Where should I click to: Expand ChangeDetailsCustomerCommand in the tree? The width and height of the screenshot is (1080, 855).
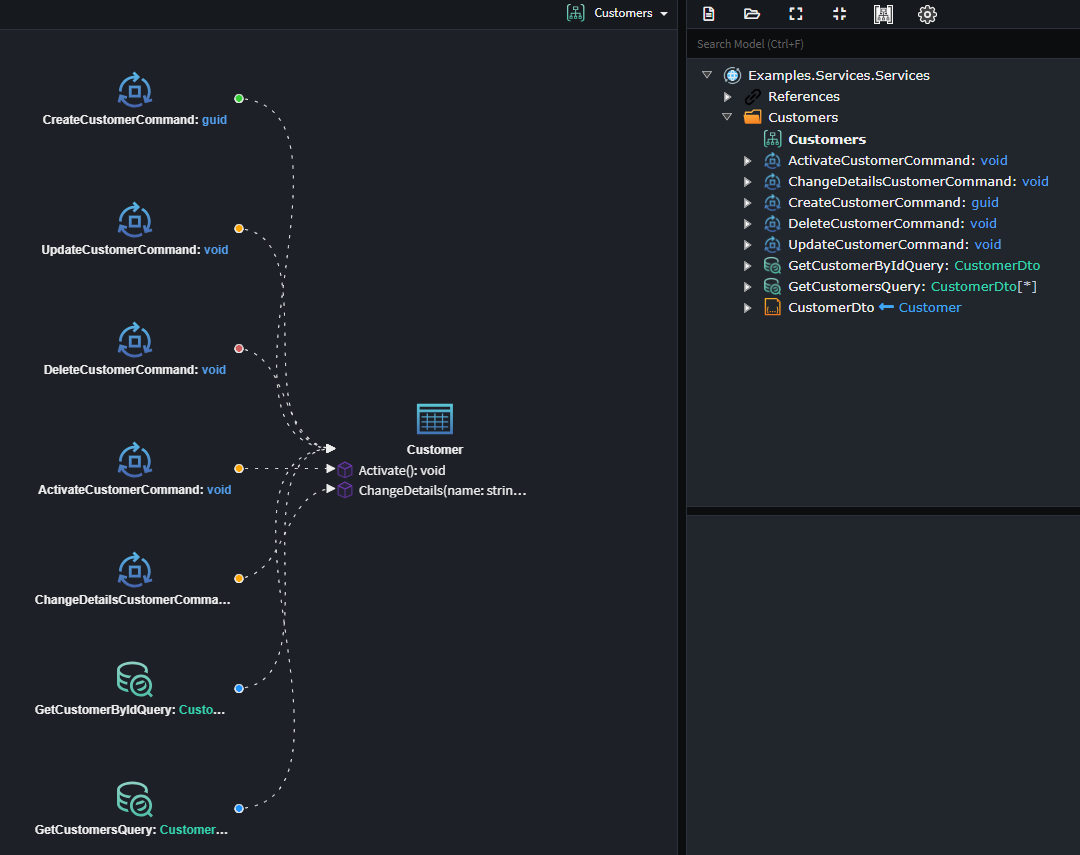pyautogui.click(x=747, y=182)
